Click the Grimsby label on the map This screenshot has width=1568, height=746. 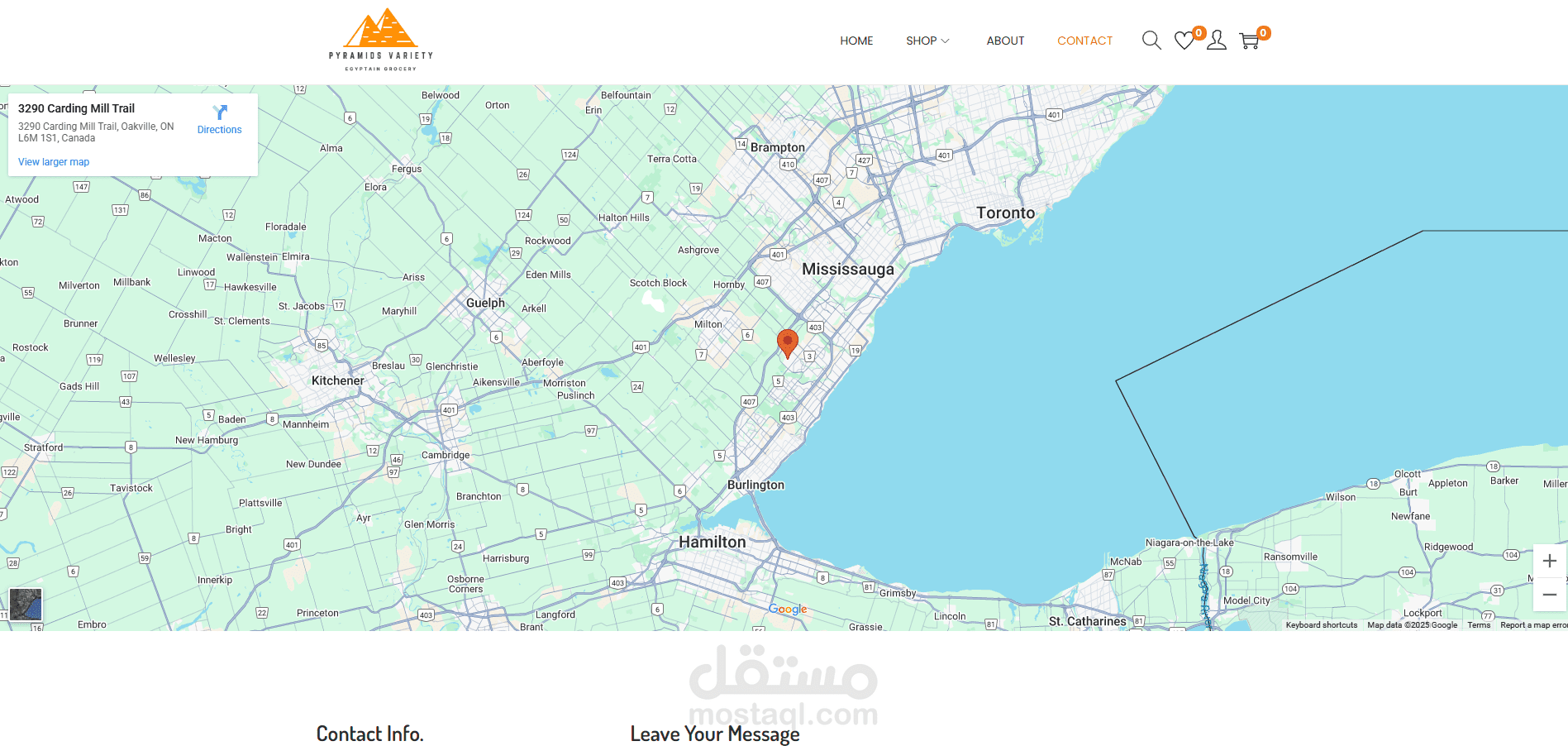(x=898, y=593)
